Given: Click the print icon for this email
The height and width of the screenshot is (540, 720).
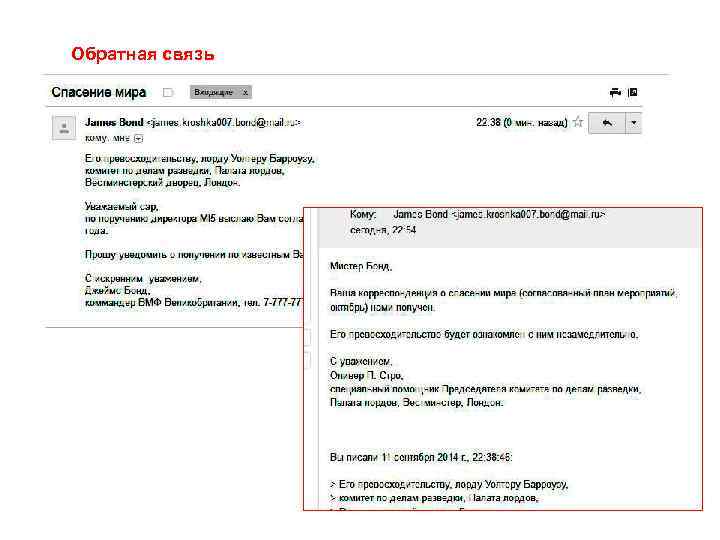Looking at the screenshot, I should (x=615, y=92).
